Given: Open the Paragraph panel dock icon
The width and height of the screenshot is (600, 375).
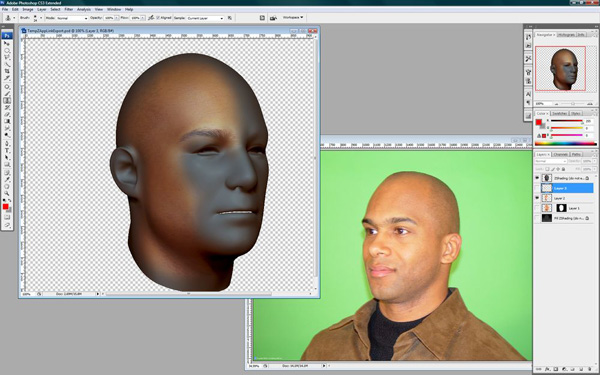Looking at the screenshot, I should point(528,103).
